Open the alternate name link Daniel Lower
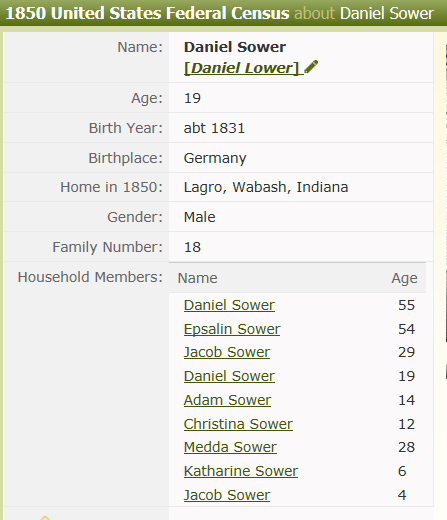Viewport: 447px width, 520px height. (x=241, y=68)
